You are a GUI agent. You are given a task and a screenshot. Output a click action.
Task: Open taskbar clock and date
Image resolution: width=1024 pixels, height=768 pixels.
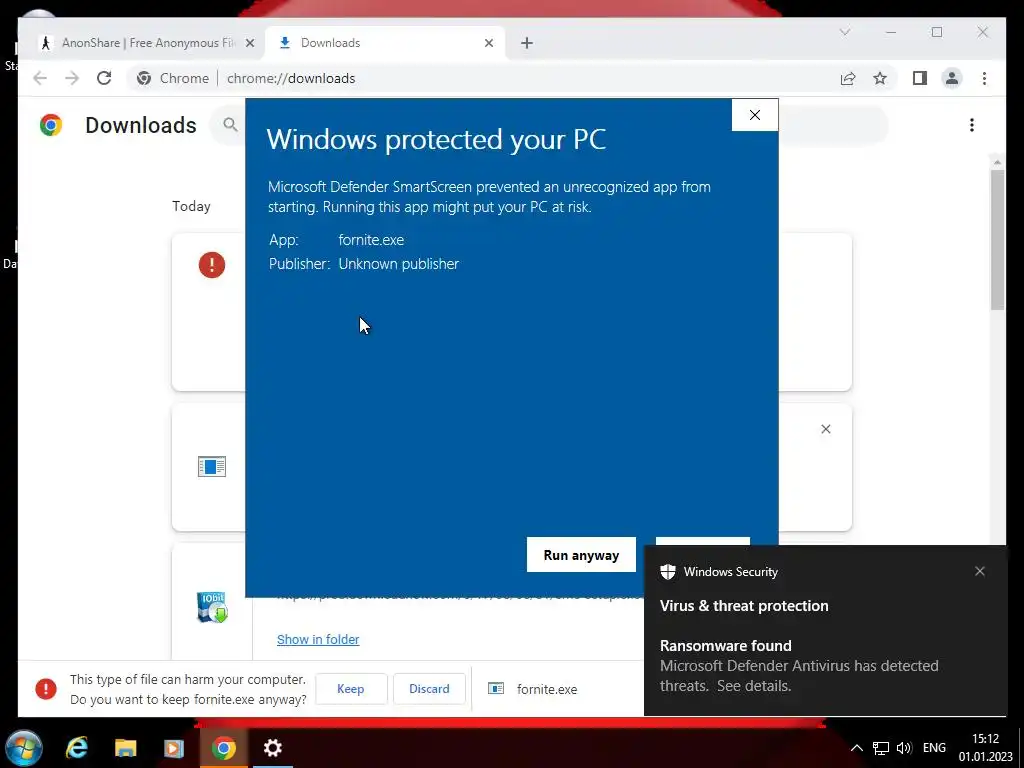(985, 748)
